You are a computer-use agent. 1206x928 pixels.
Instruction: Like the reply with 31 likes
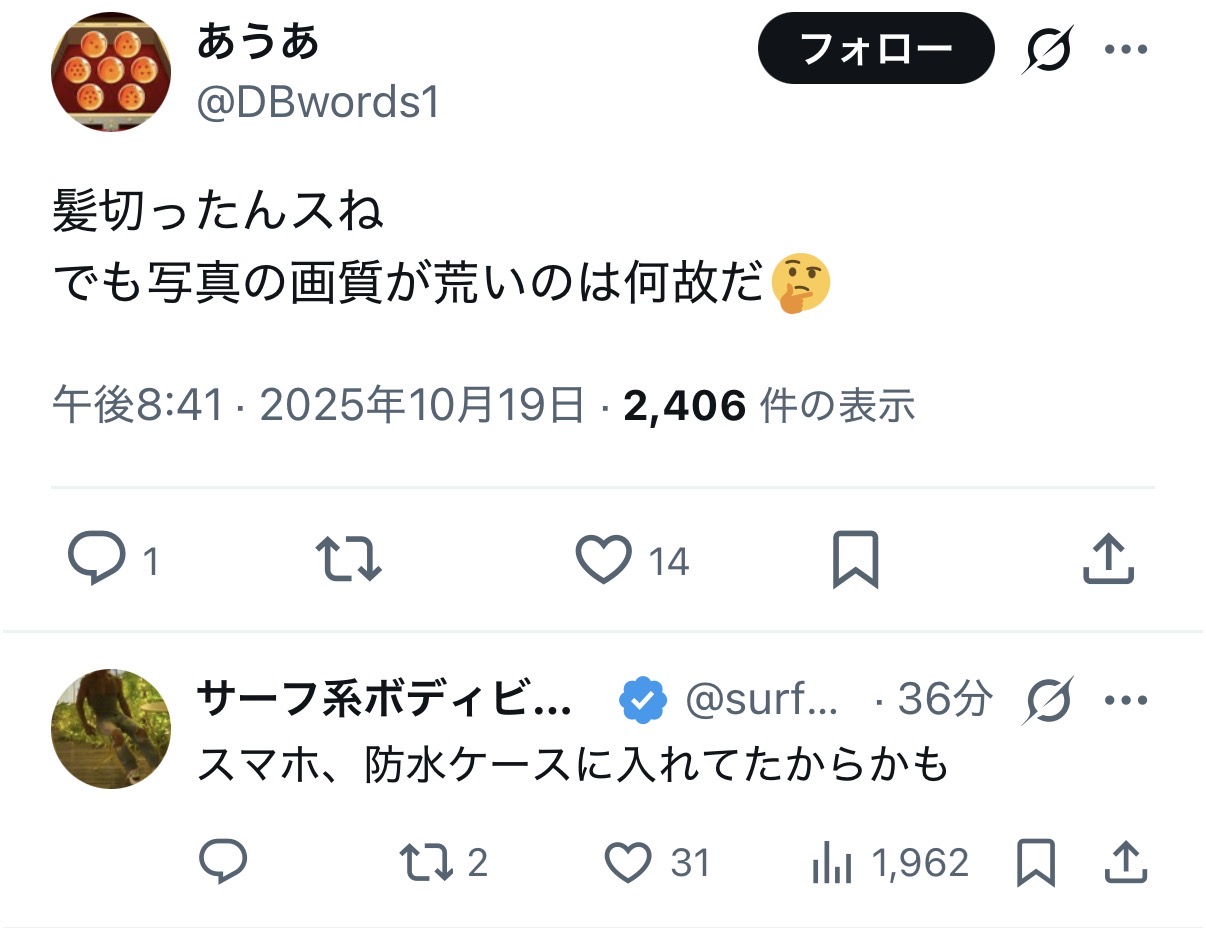tap(629, 862)
